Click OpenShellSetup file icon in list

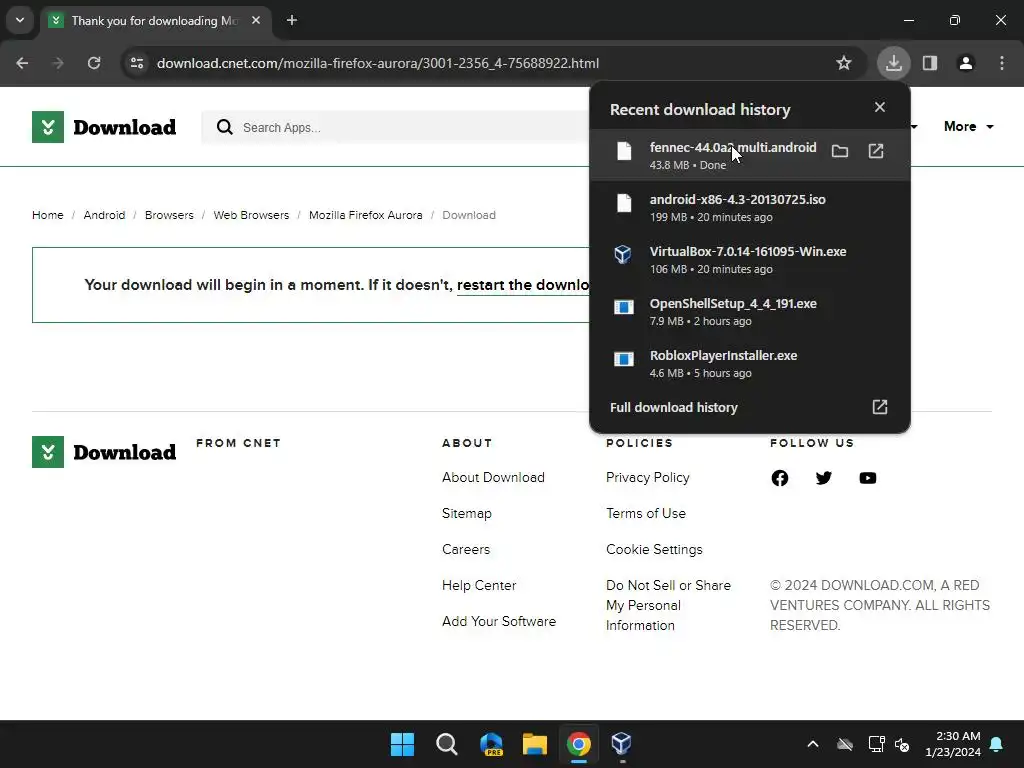click(624, 307)
